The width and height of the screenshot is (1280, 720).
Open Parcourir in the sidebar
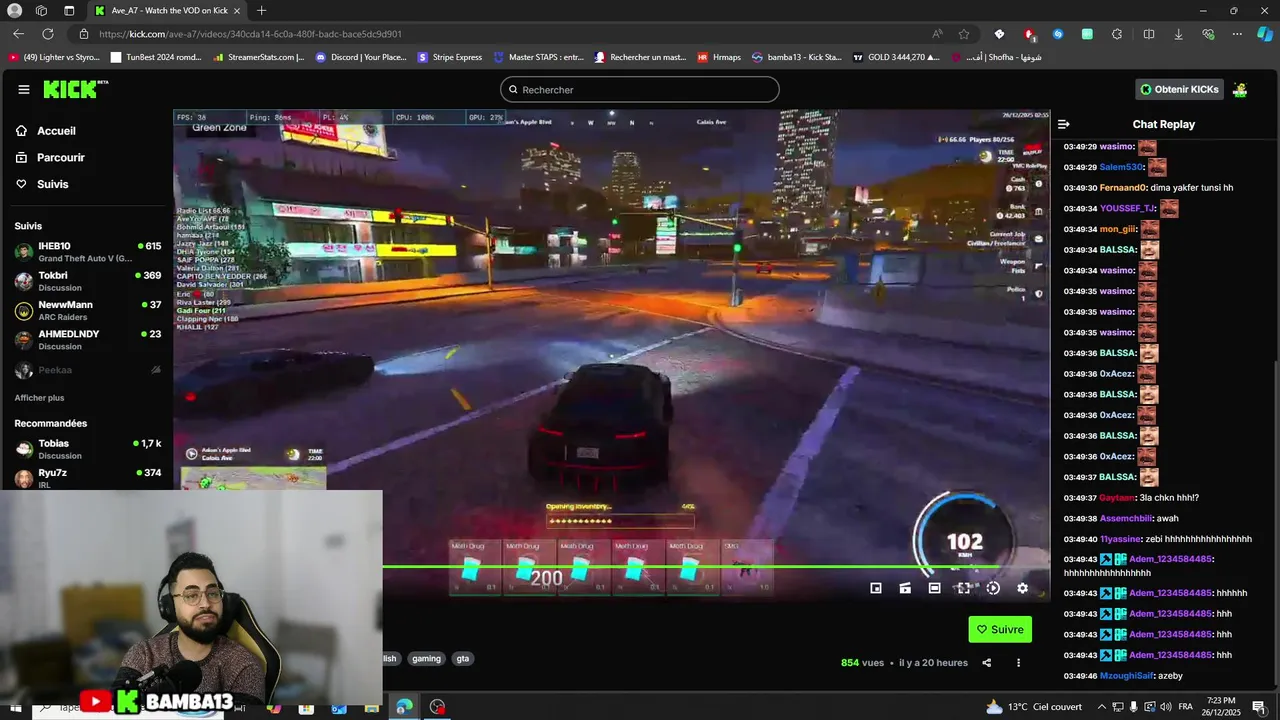(x=61, y=157)
